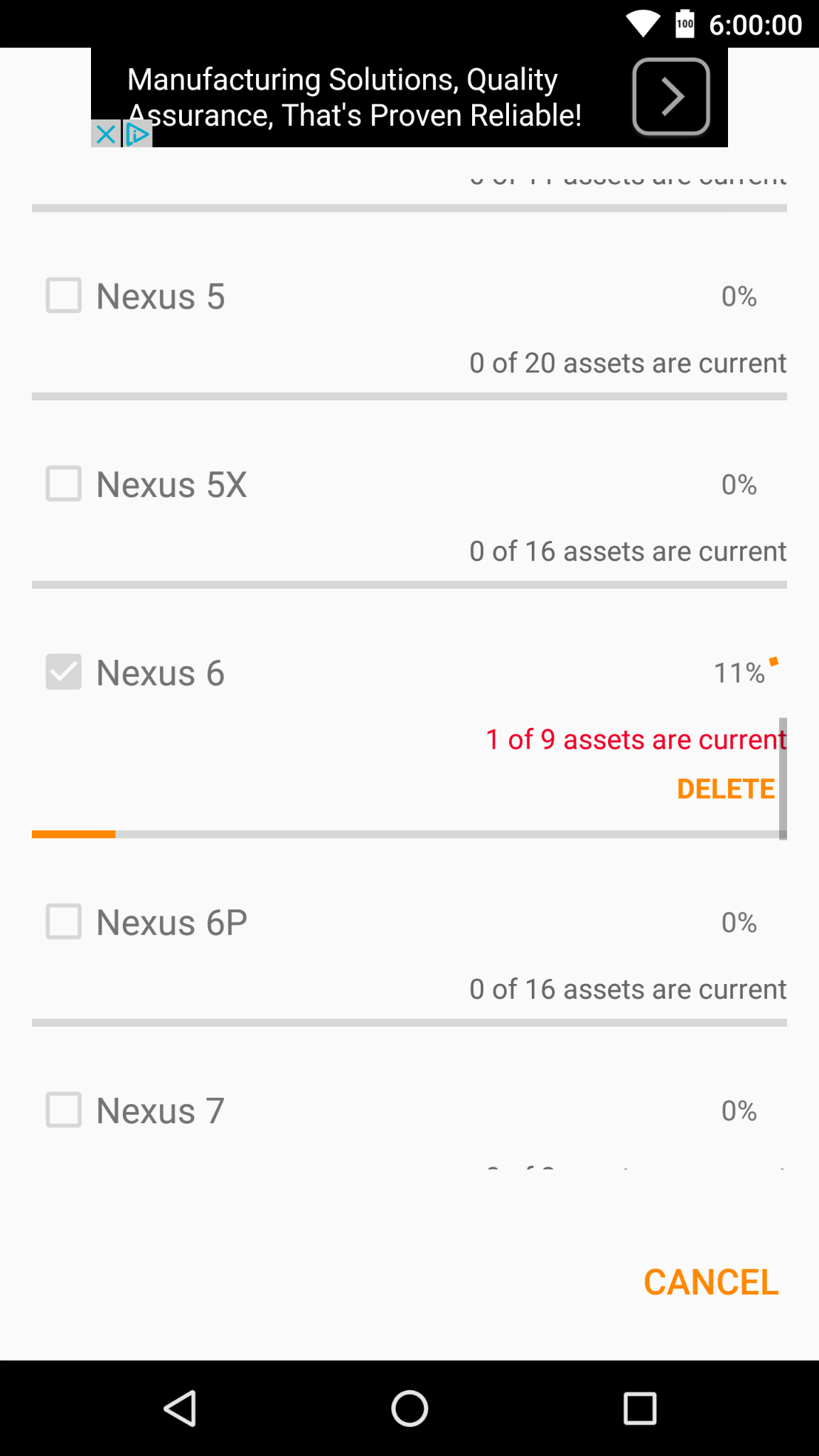Enable the Nexus 5X checkbox

pos(64,484)
